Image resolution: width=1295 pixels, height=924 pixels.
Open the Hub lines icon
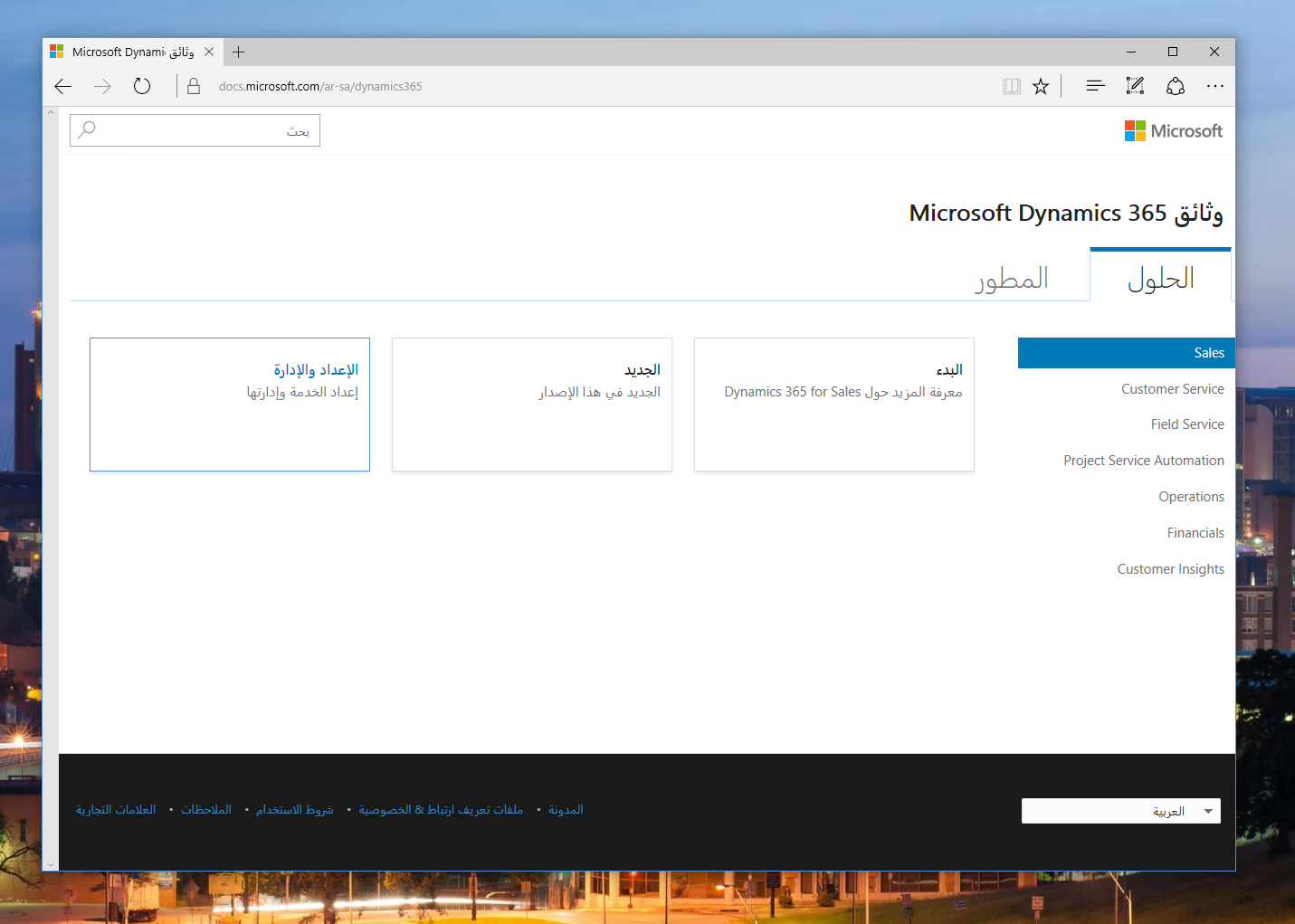pyautogui.click(x=1095, y=86)
